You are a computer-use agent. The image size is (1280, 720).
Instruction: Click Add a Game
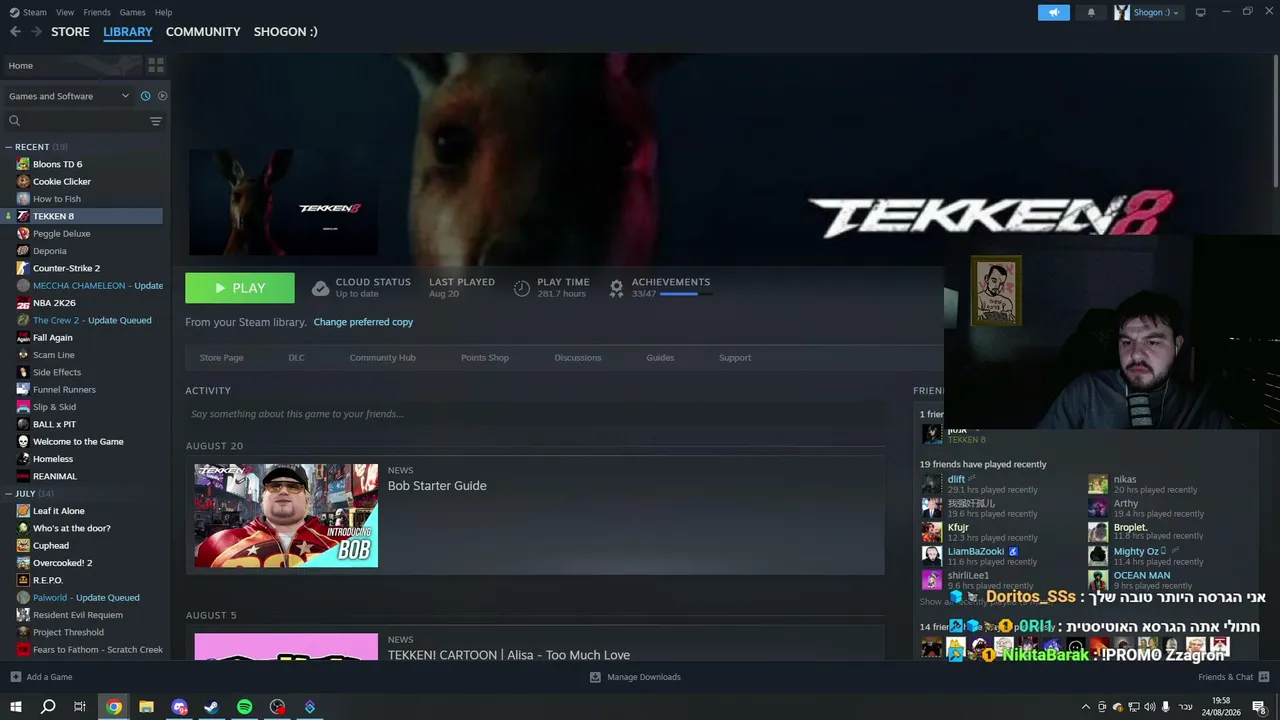click(41, 677)
